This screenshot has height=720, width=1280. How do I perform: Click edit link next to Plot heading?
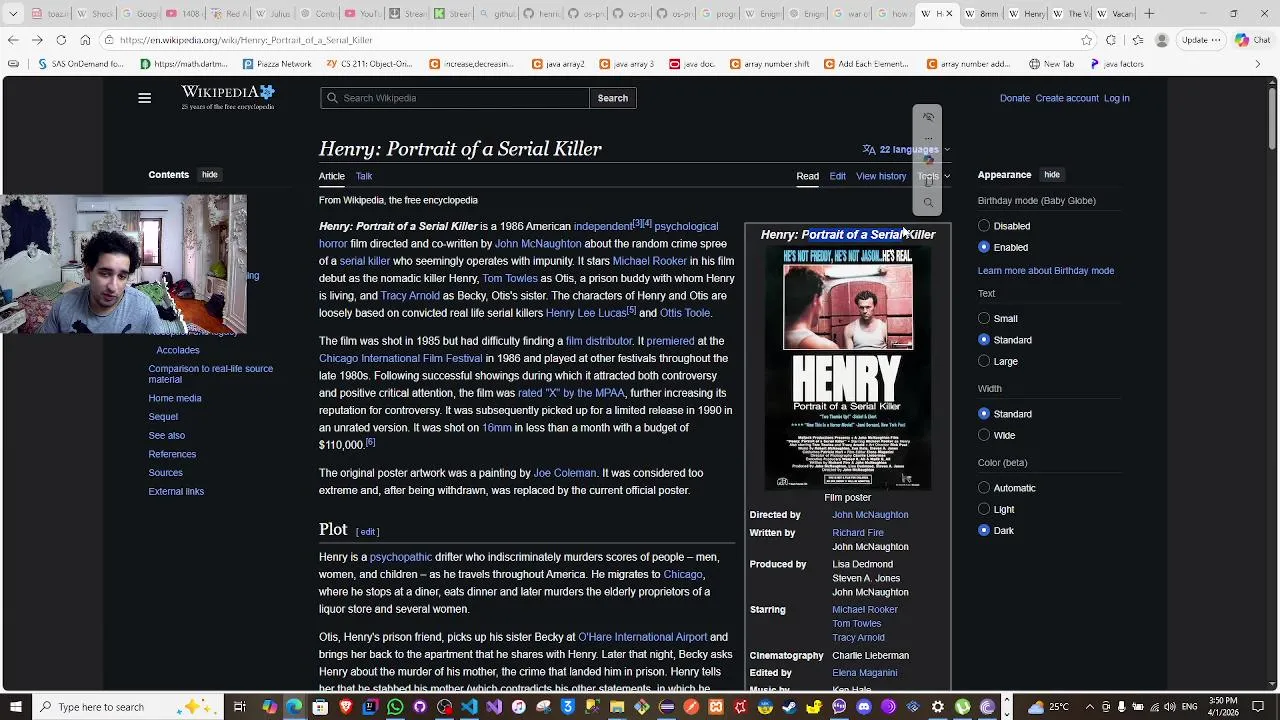coord(368,532)
